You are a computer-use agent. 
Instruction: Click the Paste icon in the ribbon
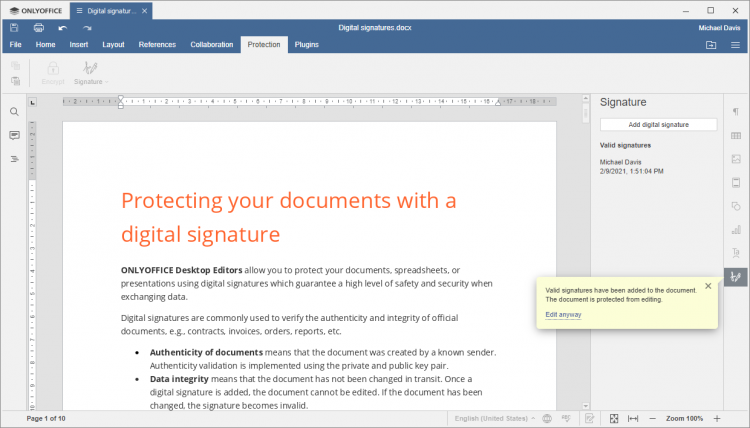tap(16, 81)
